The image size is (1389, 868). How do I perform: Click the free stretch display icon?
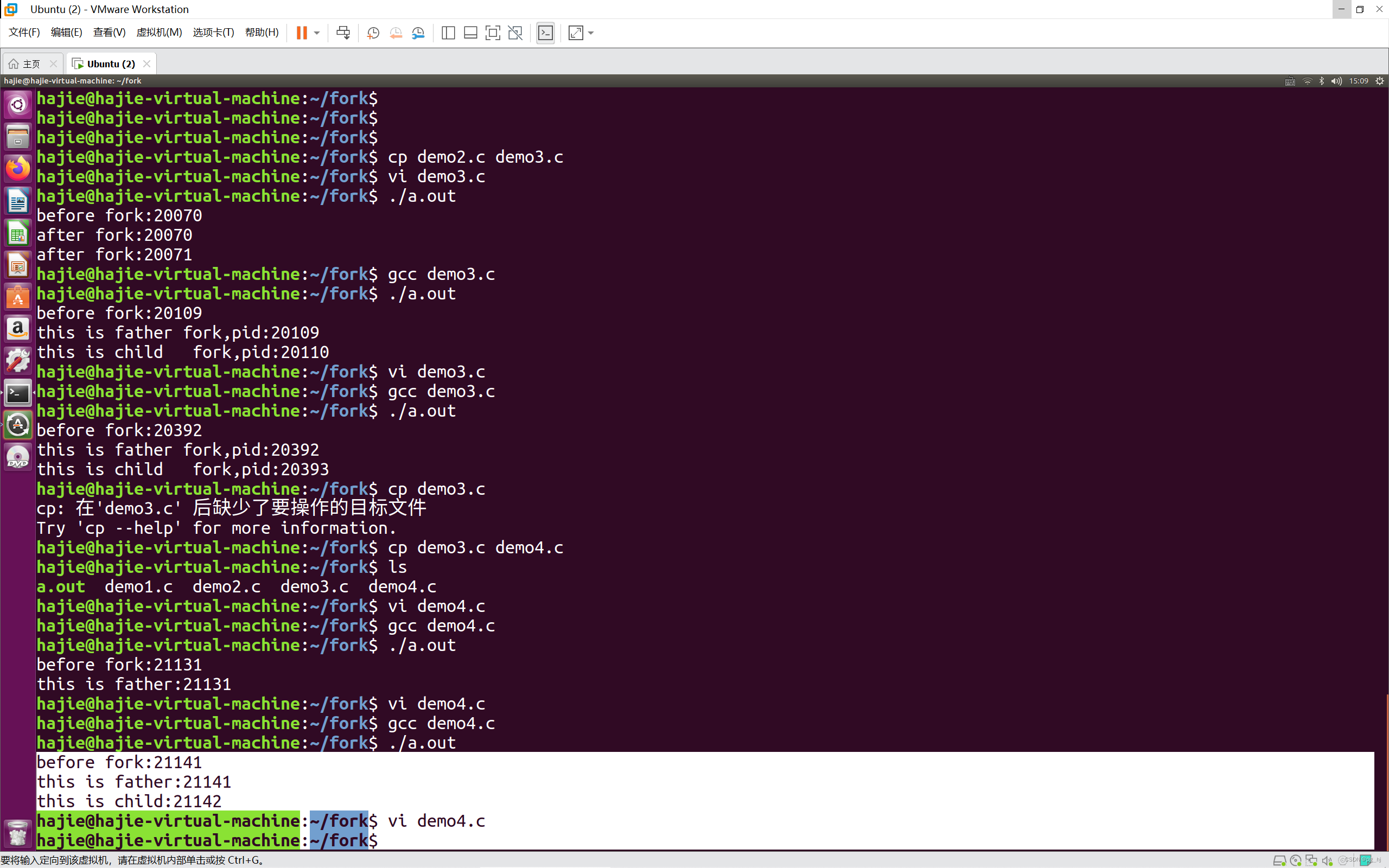[x=576, y=33]
